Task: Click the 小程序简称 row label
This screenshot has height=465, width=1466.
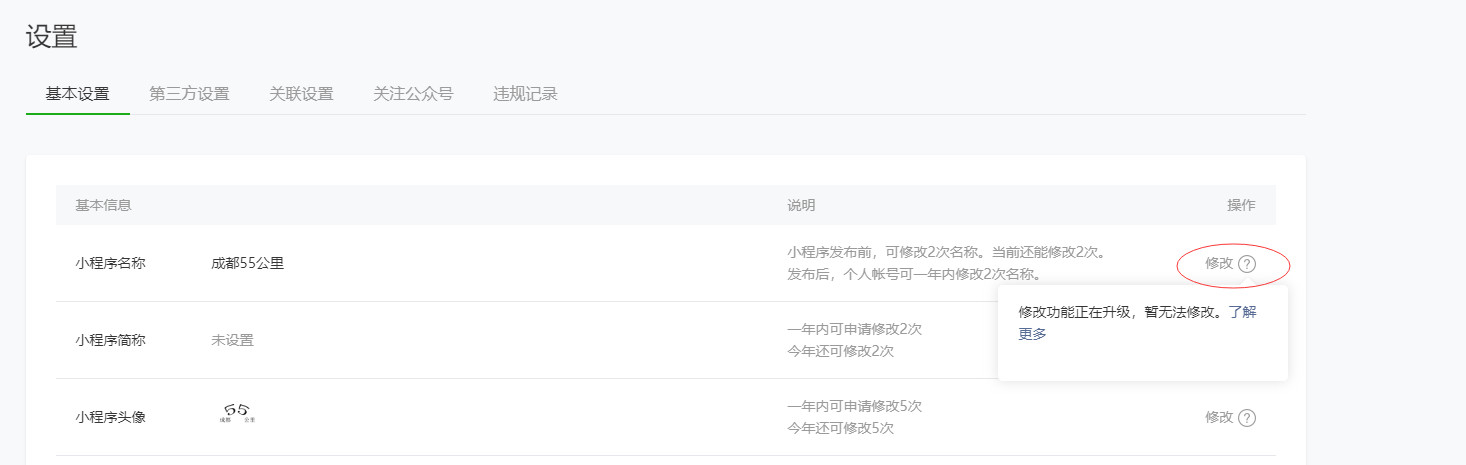Action: click(110, 340)
